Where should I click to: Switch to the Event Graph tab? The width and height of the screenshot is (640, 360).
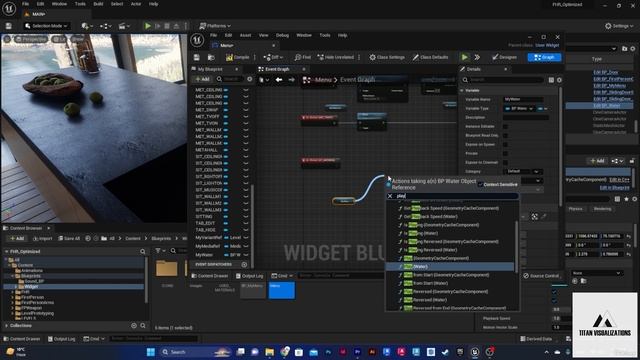click(x=277, y=69)
